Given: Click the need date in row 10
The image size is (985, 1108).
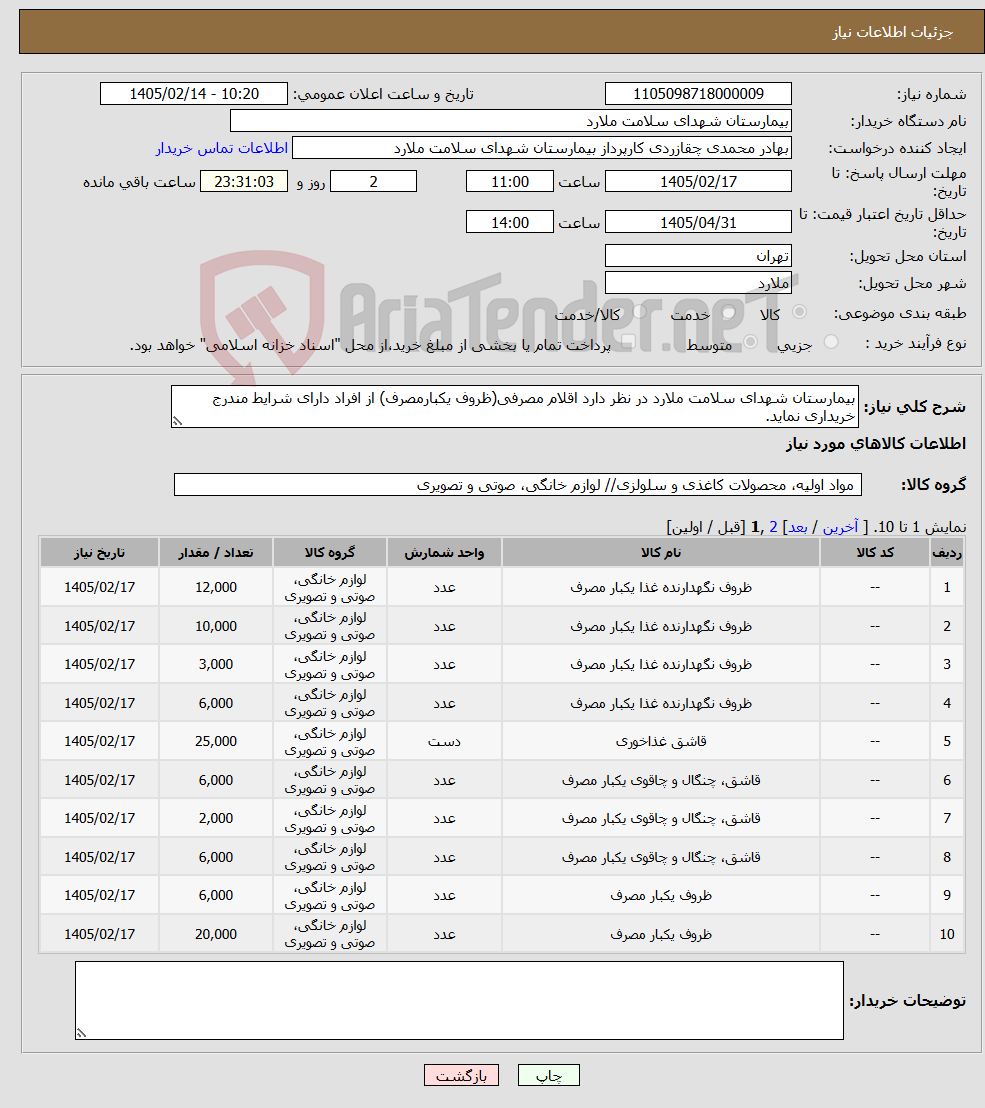Looking at the screenshot, I should pos(99,934).
